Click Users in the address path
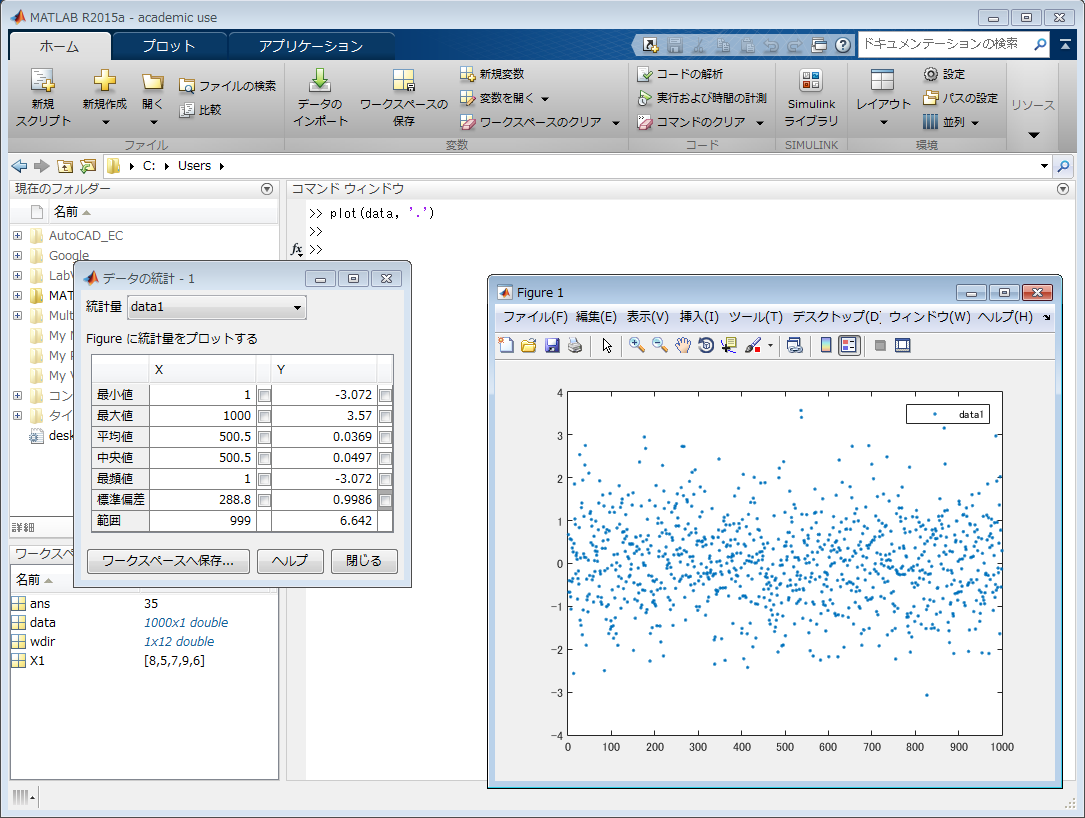The height and width of the screenshot is (818, 1085). pyautogui.click(x=194, y=166)
